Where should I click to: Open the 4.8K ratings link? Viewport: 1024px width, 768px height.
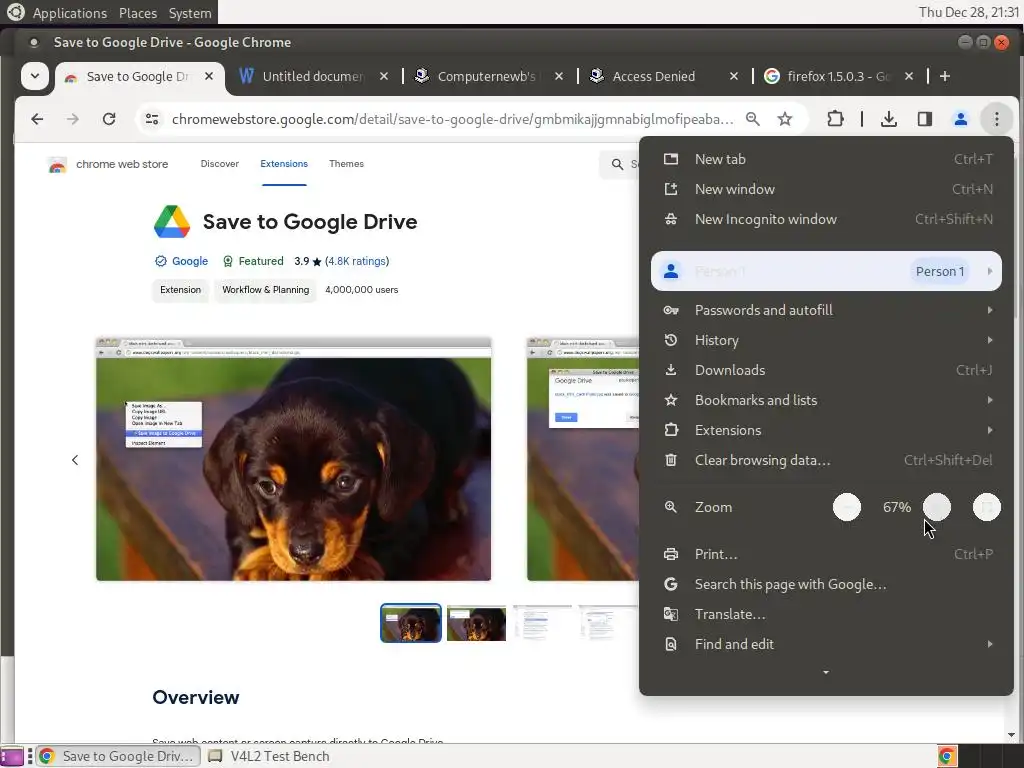(357, 261)
